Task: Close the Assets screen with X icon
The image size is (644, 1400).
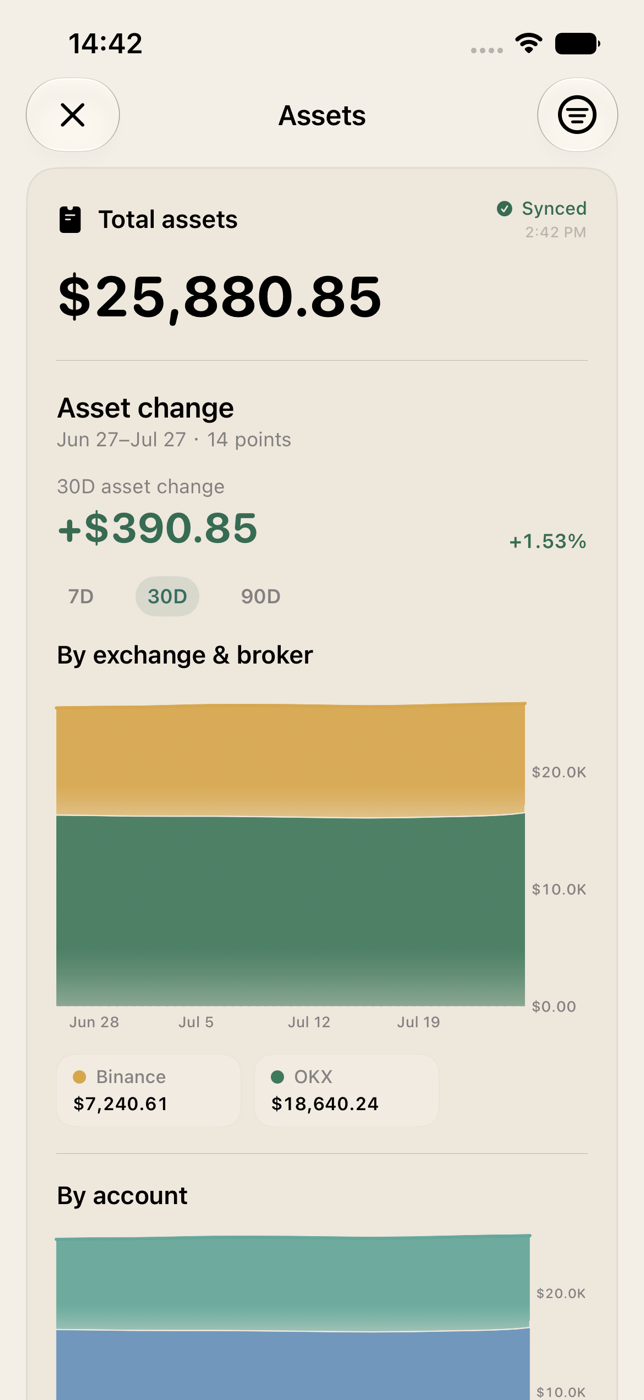Action: coord(73,115)
